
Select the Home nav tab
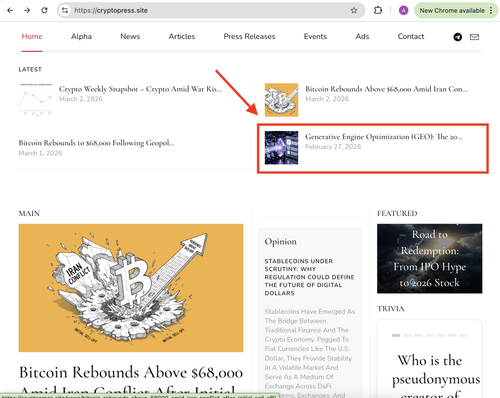pos(32,36)
